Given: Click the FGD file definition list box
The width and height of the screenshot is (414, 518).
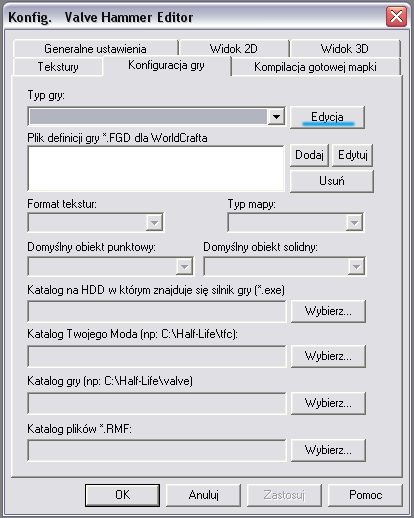Looking at the screenshot, I should coord(156,168).
